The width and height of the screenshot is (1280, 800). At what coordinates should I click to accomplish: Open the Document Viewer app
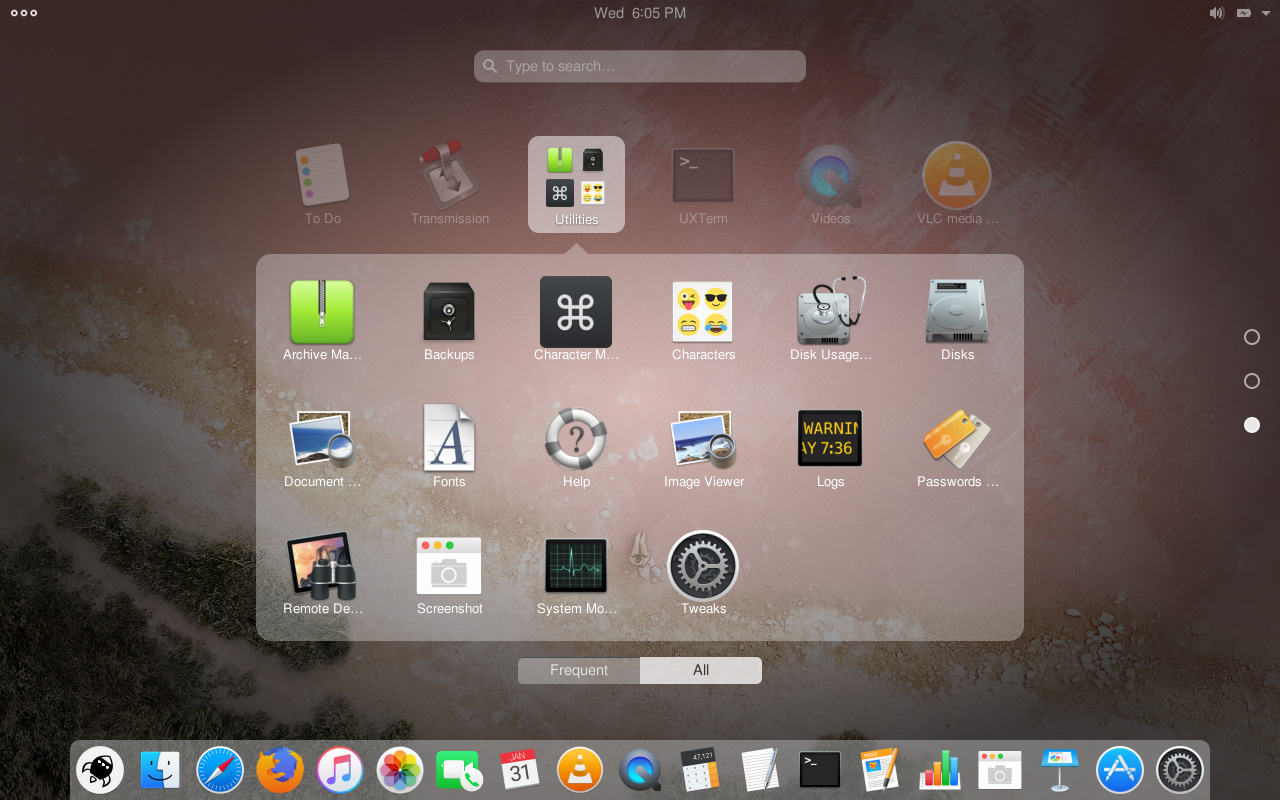(x=322, y=447)
